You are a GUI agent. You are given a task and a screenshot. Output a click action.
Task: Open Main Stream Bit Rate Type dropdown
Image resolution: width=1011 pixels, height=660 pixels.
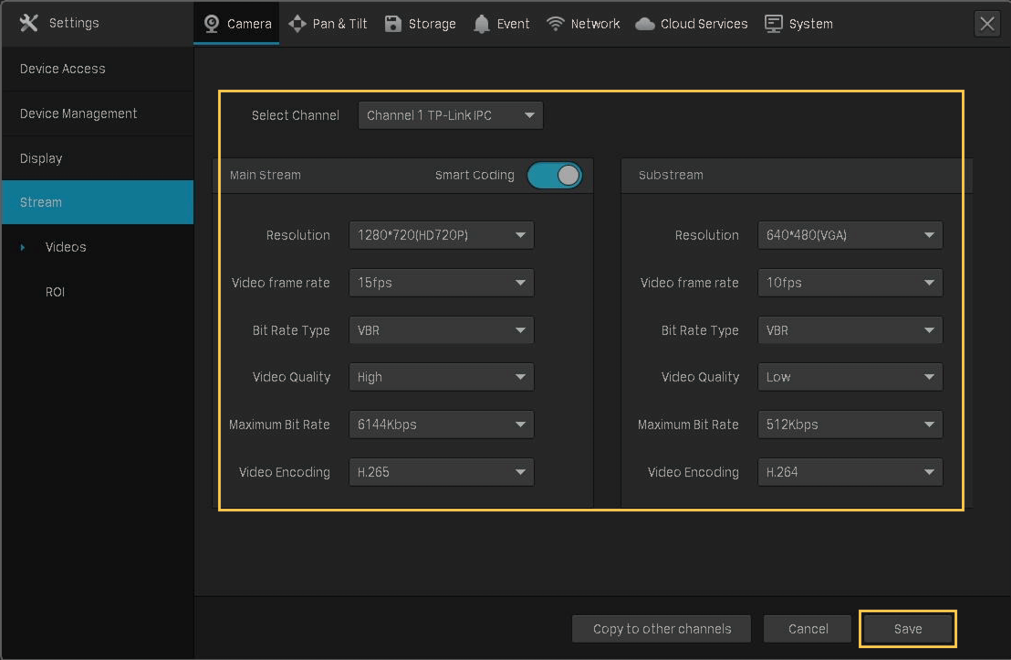tap(441, 330)
